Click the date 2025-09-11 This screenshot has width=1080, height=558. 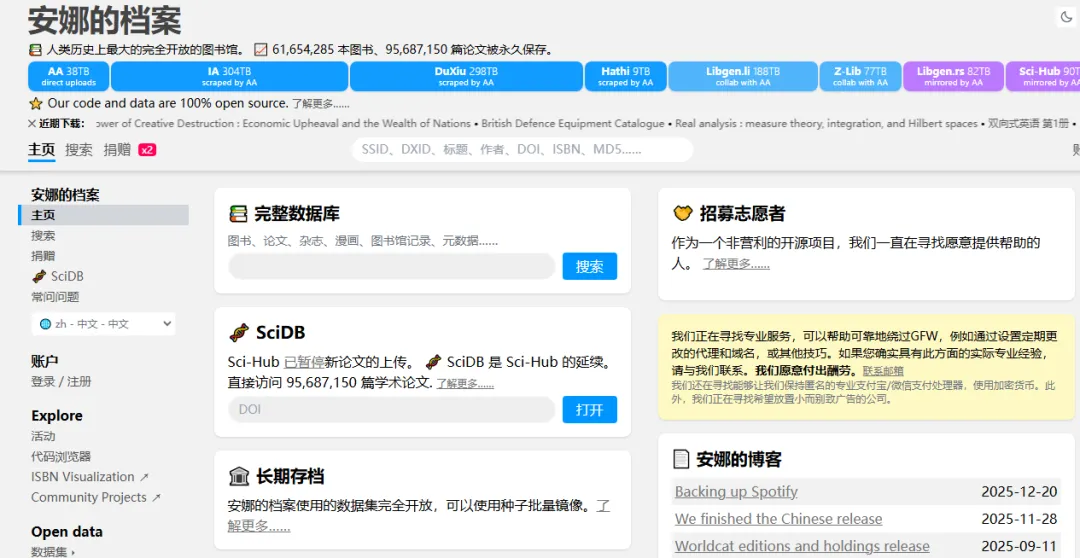click(x=1019, y=546)
